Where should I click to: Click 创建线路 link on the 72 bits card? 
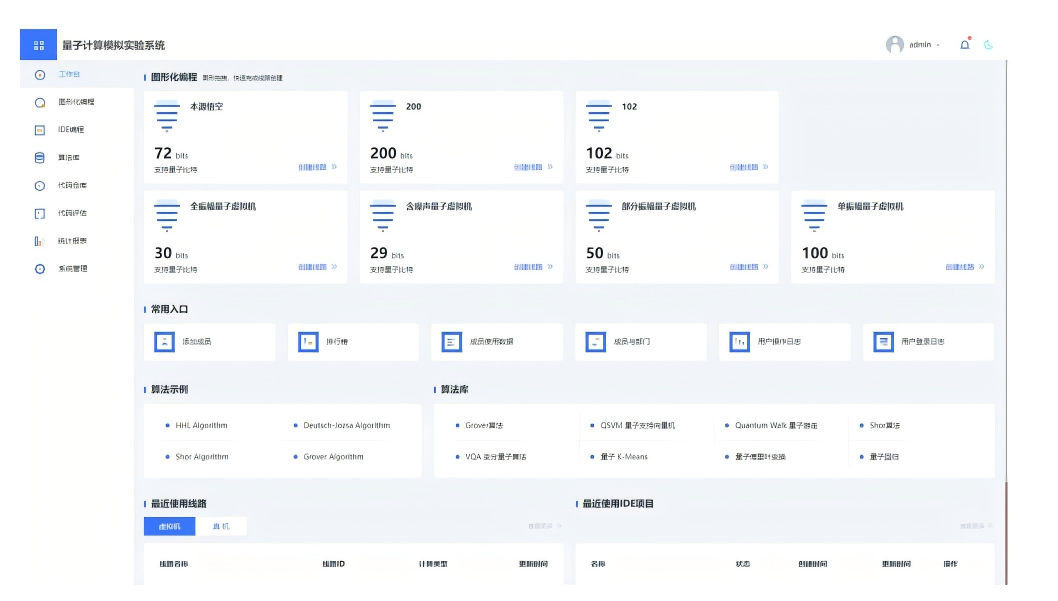317,167
